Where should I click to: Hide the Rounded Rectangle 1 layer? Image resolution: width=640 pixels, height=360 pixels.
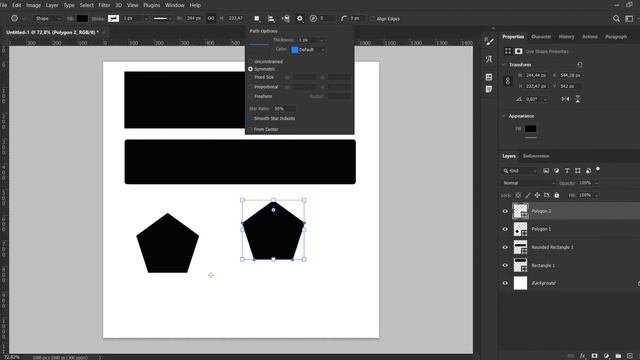point(505,247)
